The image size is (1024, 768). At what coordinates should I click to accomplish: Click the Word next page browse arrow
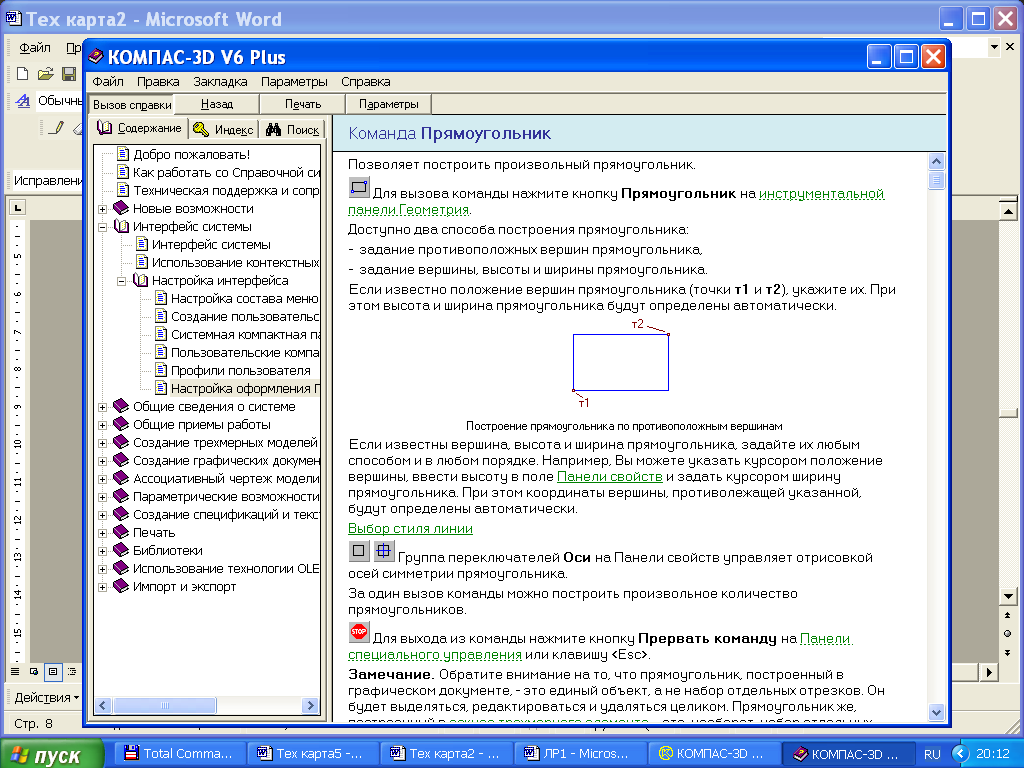tap(1008, 652)
